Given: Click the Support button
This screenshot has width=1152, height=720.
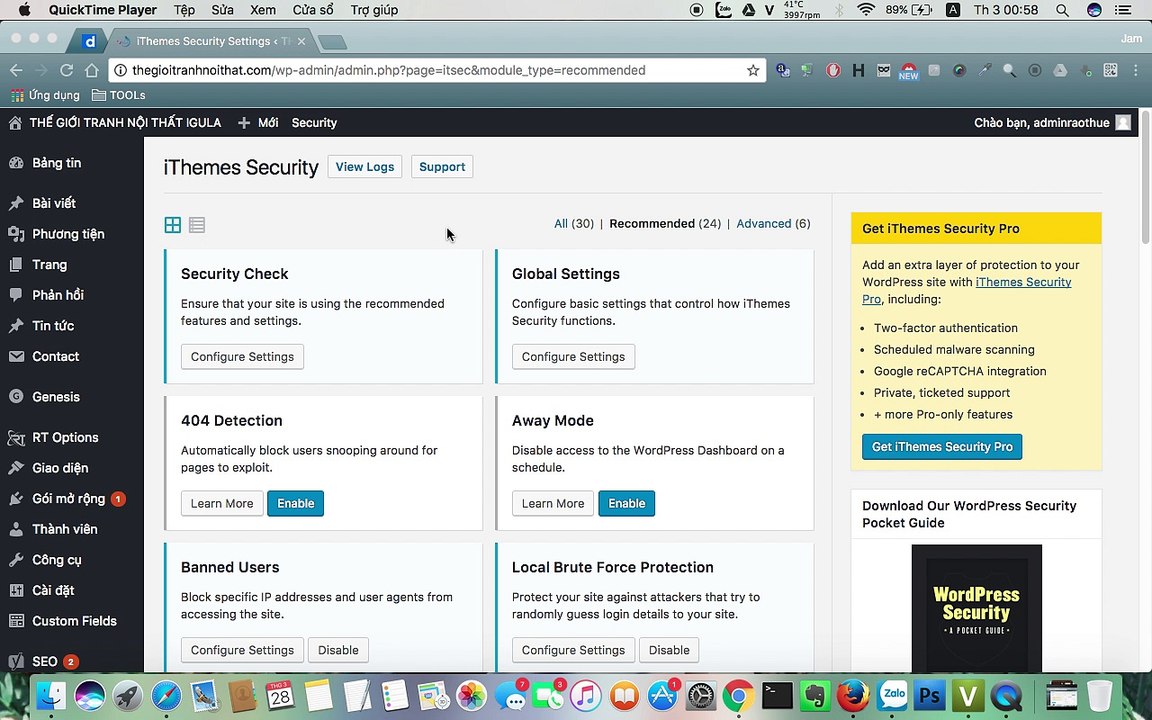Looking at the screenshot, I should (442, 167).
